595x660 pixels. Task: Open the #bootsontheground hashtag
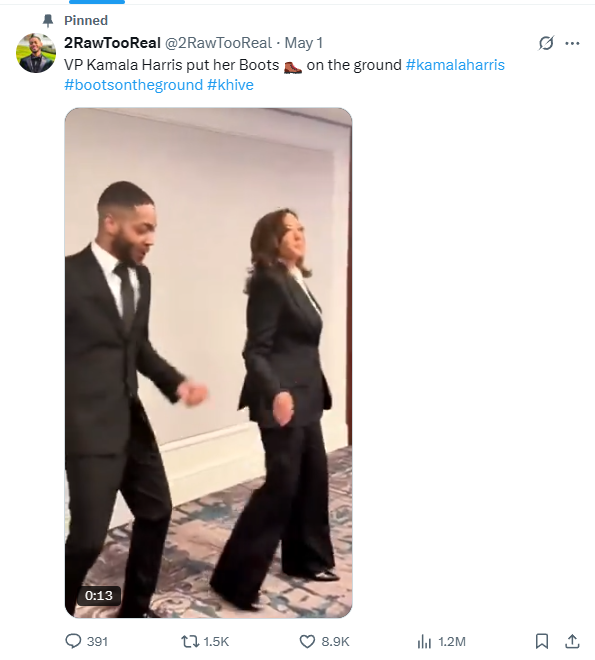[133, 85]
